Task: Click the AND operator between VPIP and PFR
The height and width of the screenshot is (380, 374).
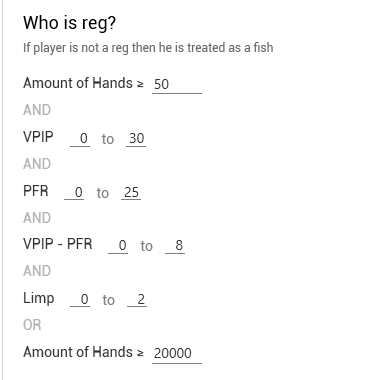Action: 37,164
